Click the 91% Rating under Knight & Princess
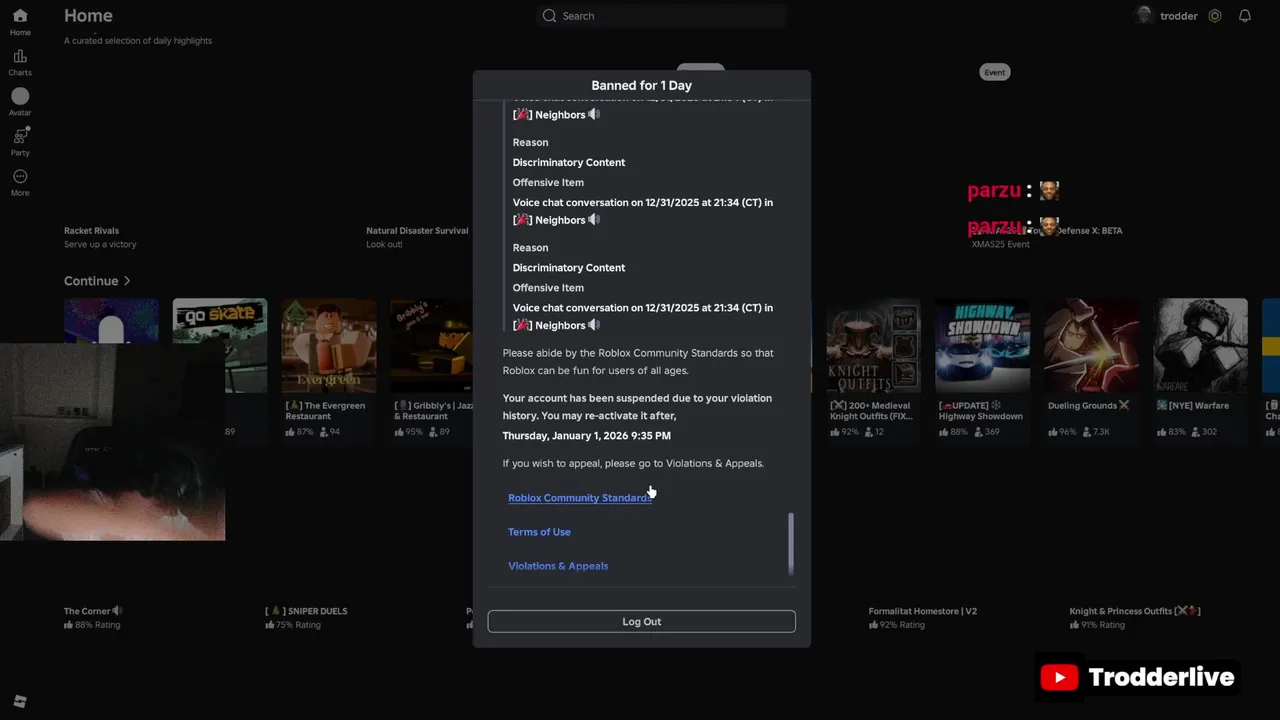 tap(1097, 625)
